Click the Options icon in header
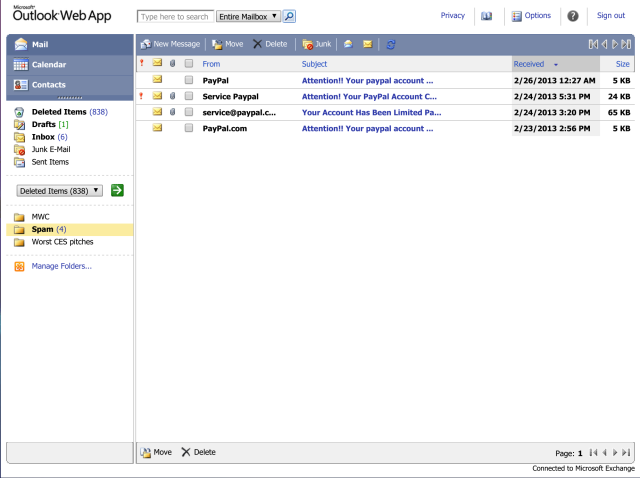The height and width of the screenshot is (478, 640). pos(517,16)
